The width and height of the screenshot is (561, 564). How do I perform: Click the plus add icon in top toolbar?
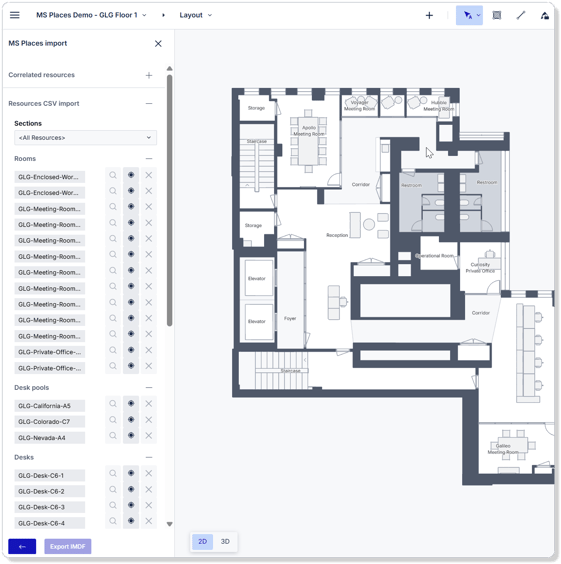click(x=429, y=15)
